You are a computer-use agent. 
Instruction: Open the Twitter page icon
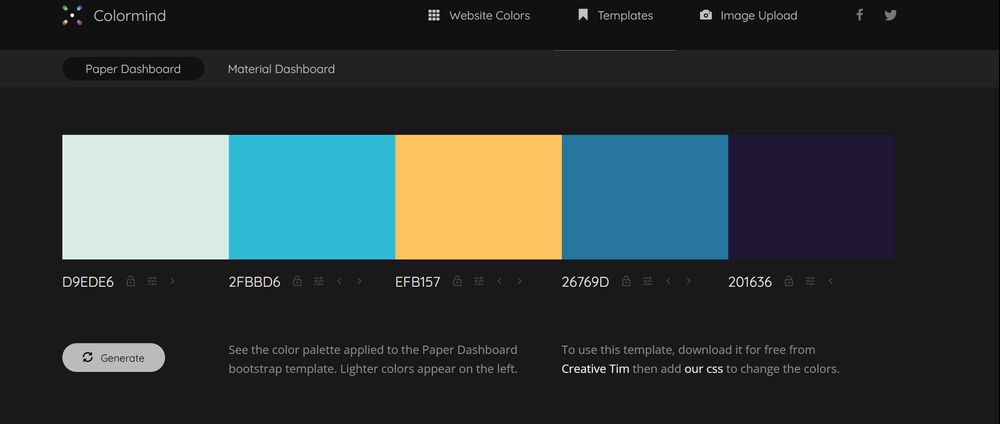coord(890,15)
